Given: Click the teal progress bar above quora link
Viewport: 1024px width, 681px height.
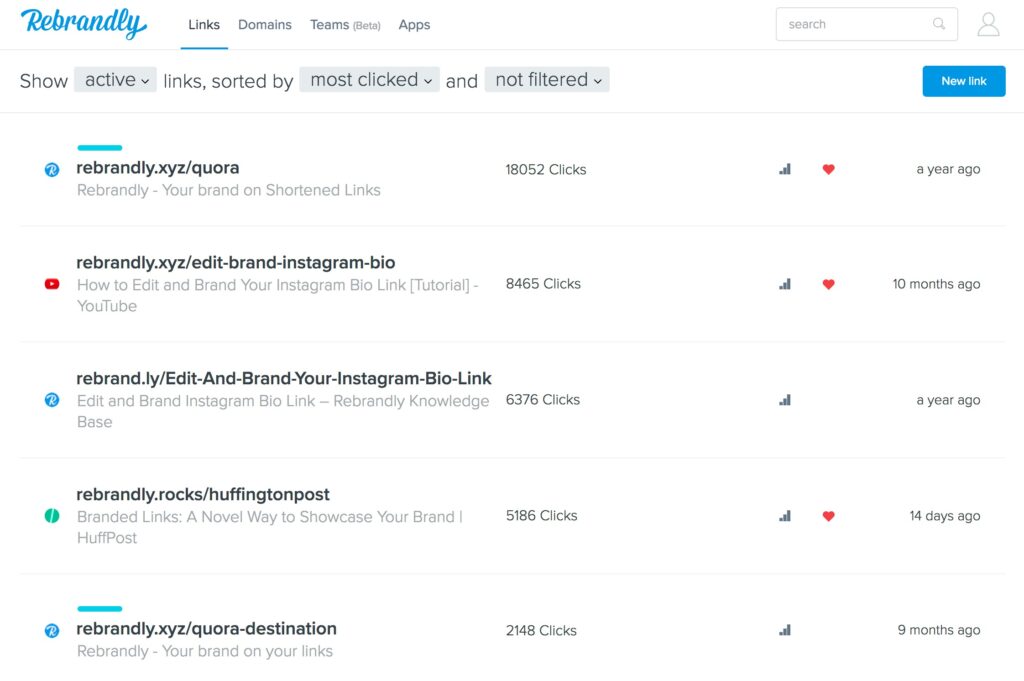Looking at the screenshot, I should pyautogui.click(x=99, y=147).
